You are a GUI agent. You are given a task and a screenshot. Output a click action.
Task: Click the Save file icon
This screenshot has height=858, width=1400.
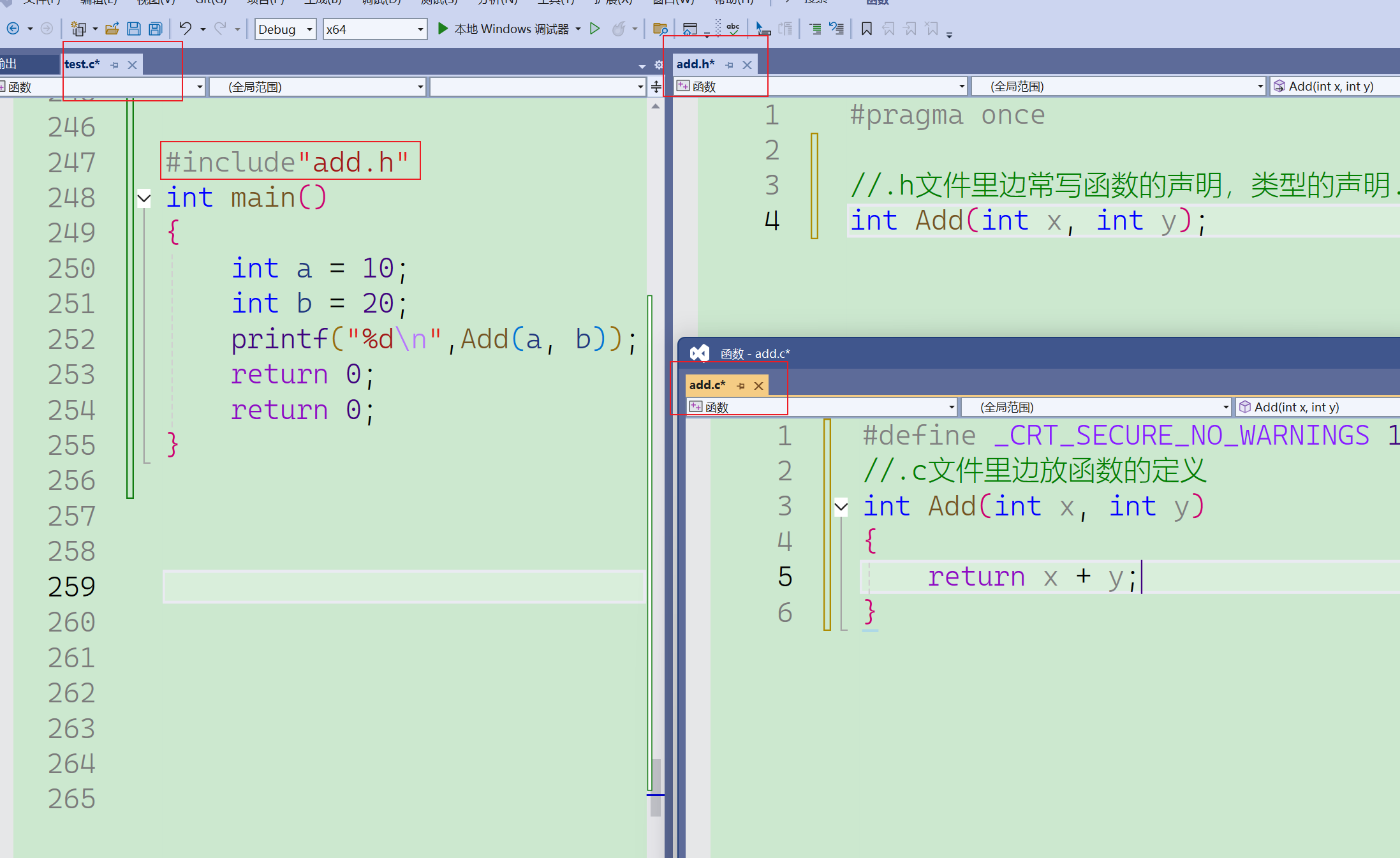133,29
